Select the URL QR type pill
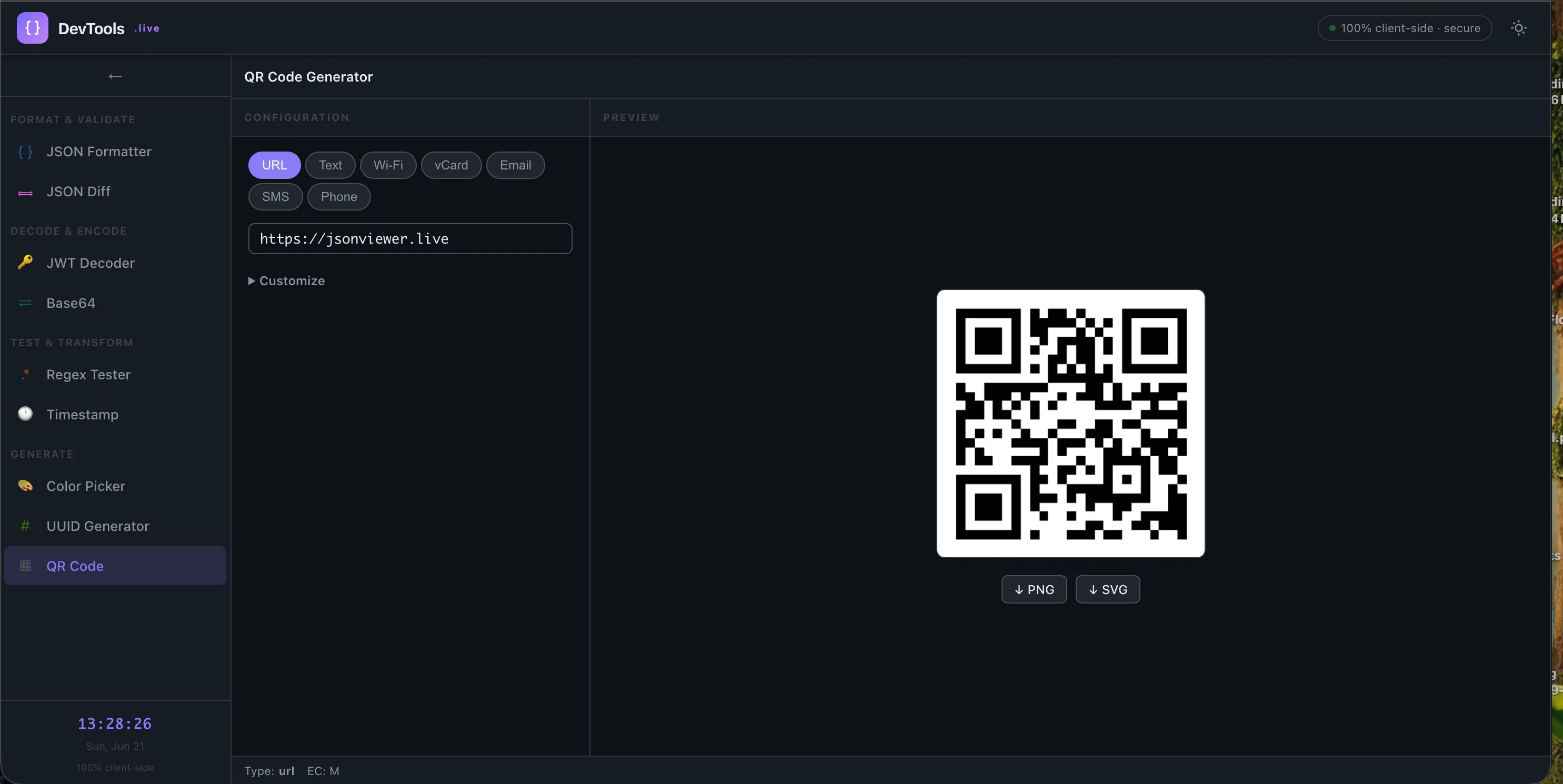The width and height of the screenshot is (1563, 784). pyautogui.click(x=274, y=165)
